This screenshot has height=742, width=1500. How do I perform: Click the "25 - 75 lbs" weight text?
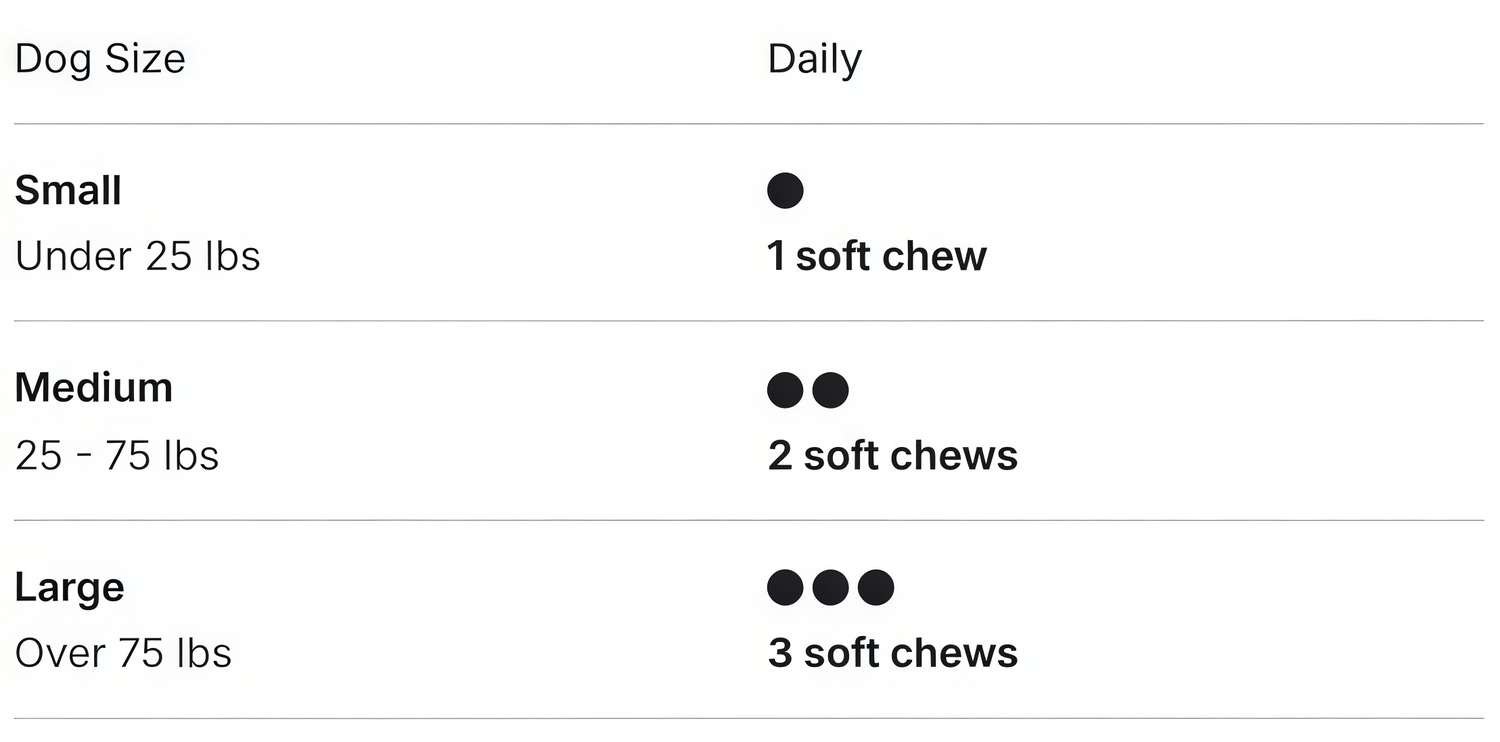(x=117, y=456)
